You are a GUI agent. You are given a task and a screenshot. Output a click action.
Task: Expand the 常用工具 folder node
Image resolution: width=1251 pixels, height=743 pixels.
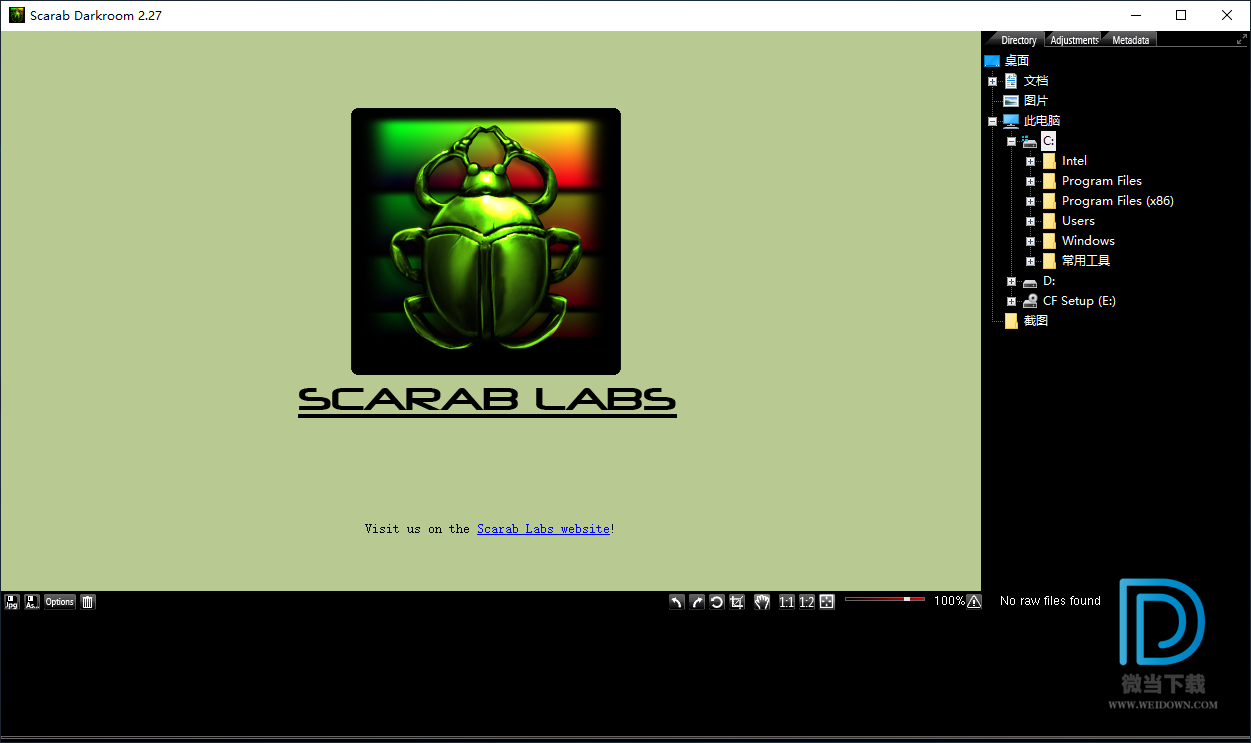click(1030, 261)
